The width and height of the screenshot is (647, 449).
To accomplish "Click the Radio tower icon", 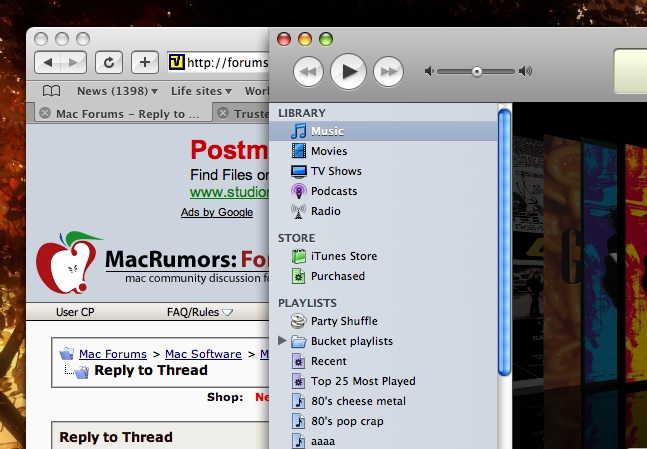I will (298, 211).
